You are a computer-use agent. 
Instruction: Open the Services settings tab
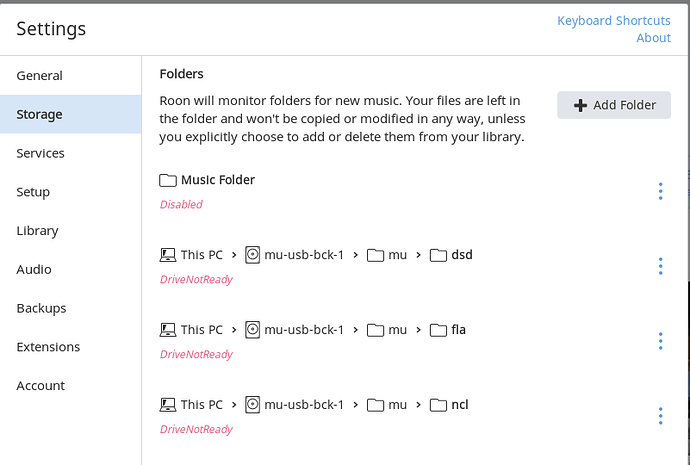[x=70, y=153]
